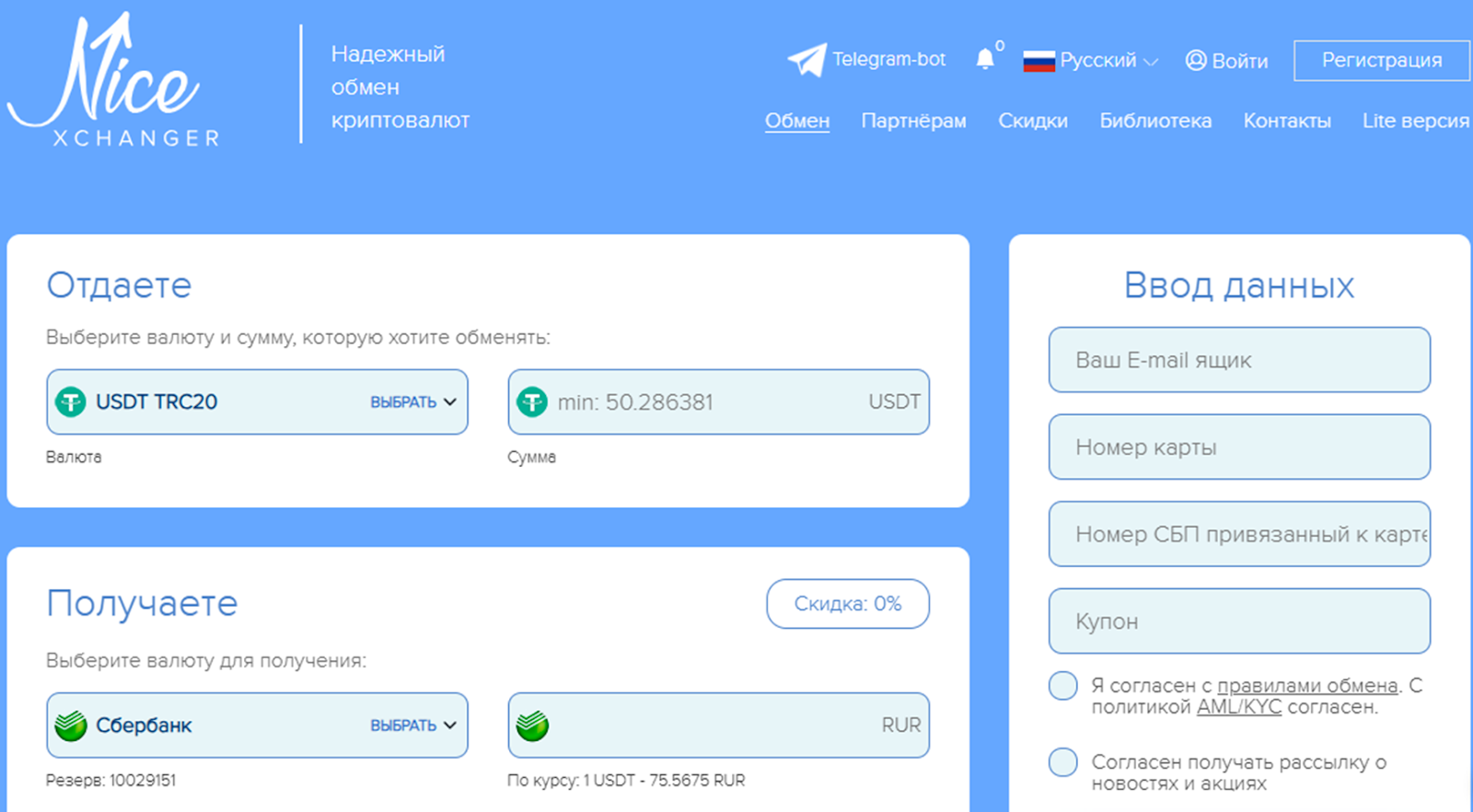Click the Выберите валюту для получения text

tap(206, 661)
